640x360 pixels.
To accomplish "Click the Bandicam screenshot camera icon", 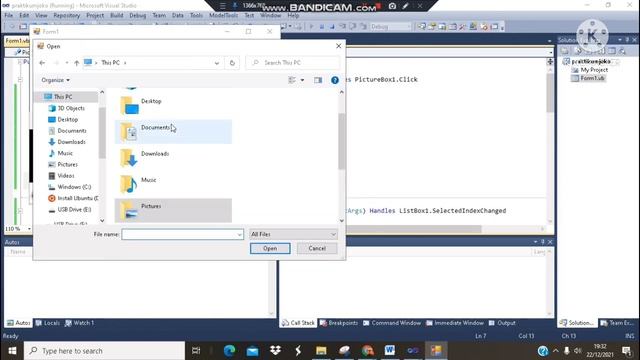I will pyautogui.click(x=392, y=6).
